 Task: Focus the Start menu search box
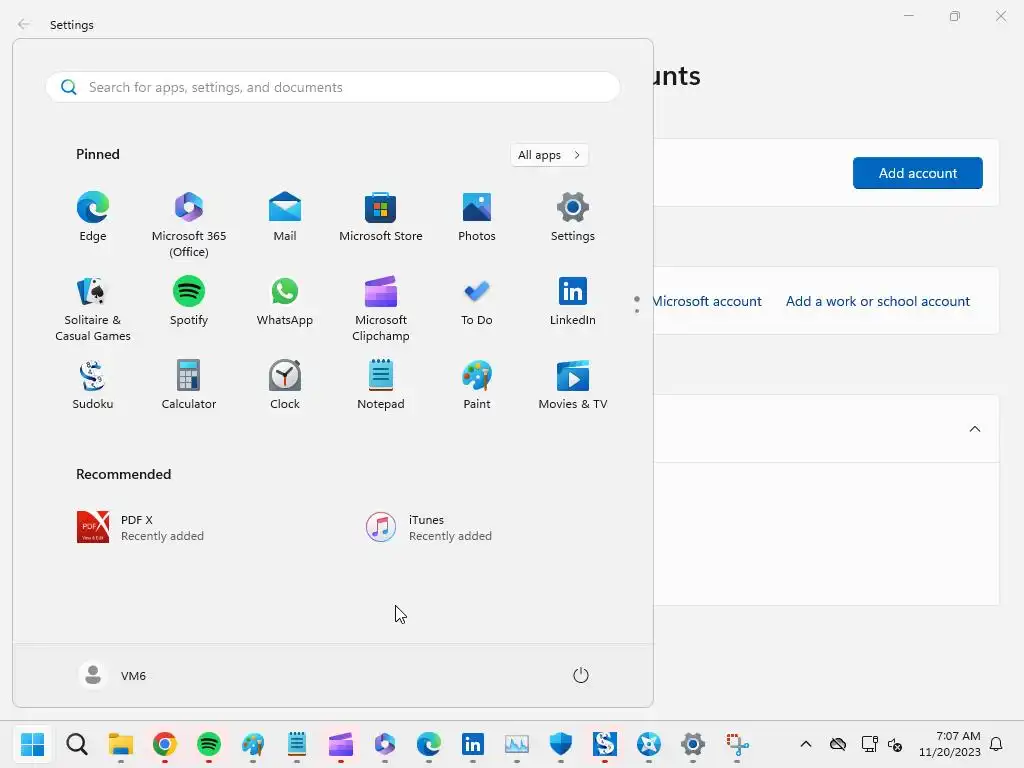coord(332,87)
